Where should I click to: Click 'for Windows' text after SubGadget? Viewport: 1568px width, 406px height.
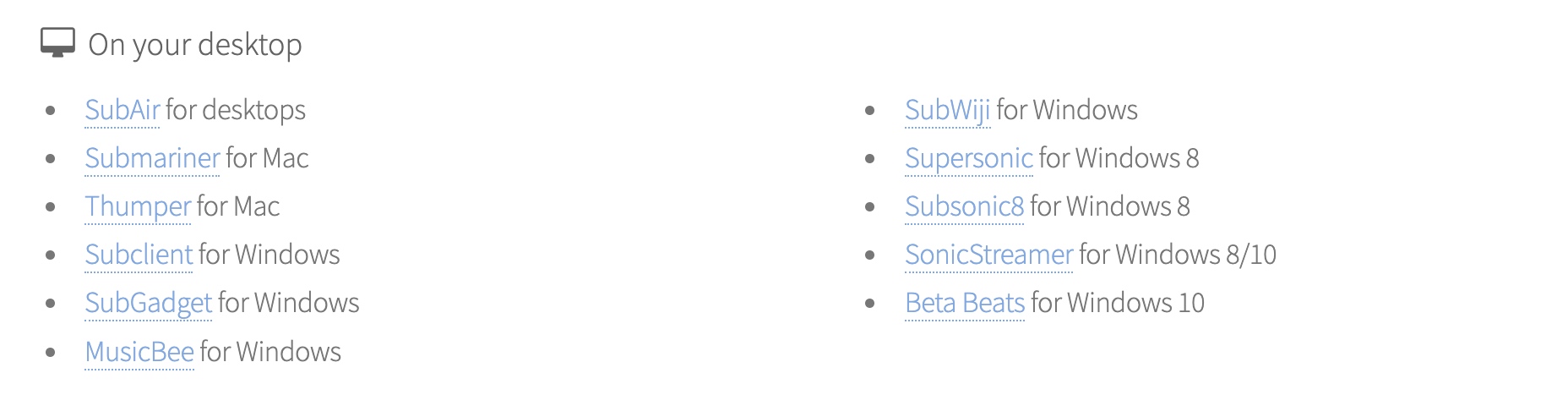point(289,303)
